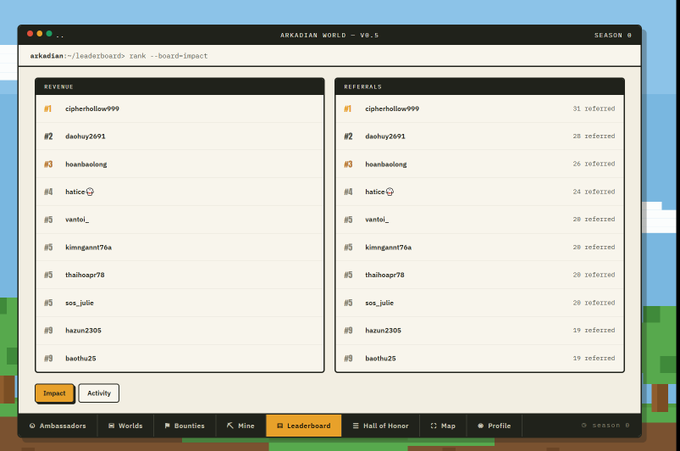Click the Leaderboard tab icon
Screen dimensions: 680x451
[280, 426]
